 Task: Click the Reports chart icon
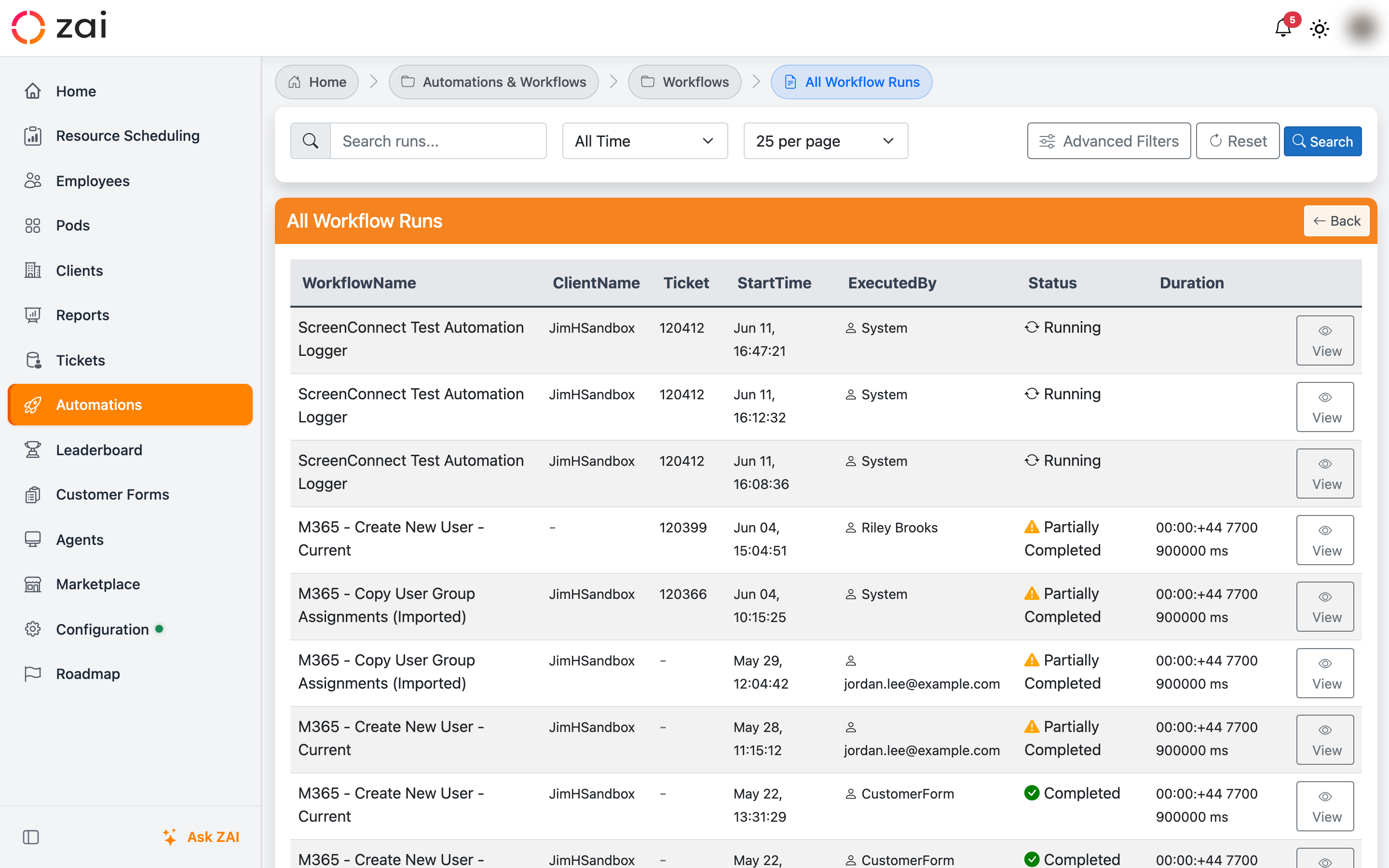33,315
